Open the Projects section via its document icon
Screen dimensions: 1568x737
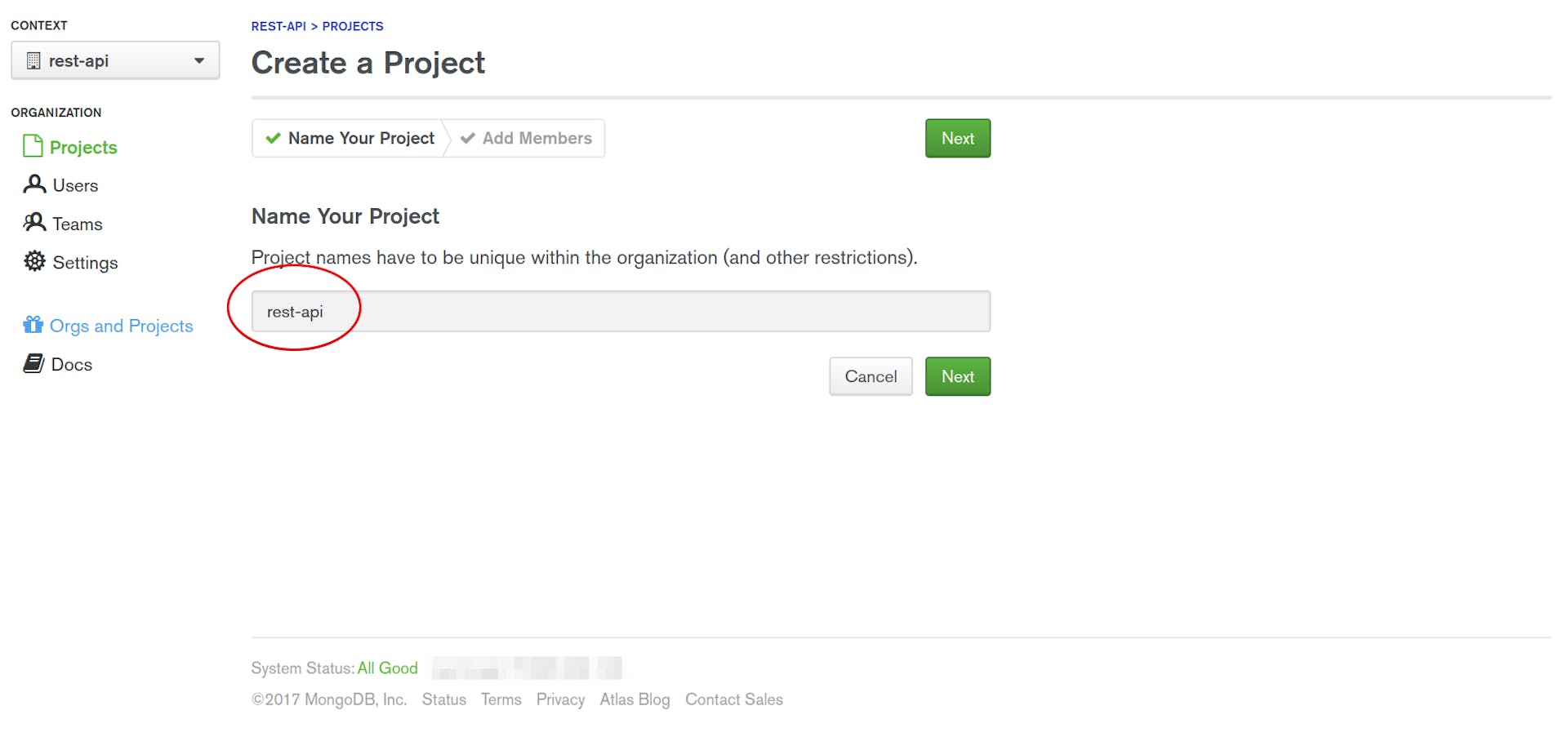[x=33, y=147]
